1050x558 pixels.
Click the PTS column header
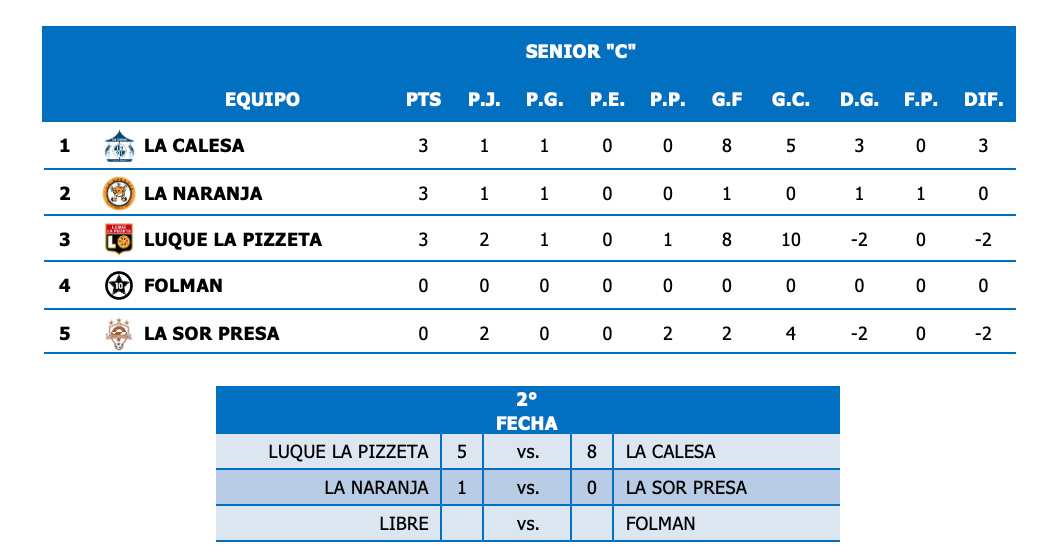[x=423, y=100]
